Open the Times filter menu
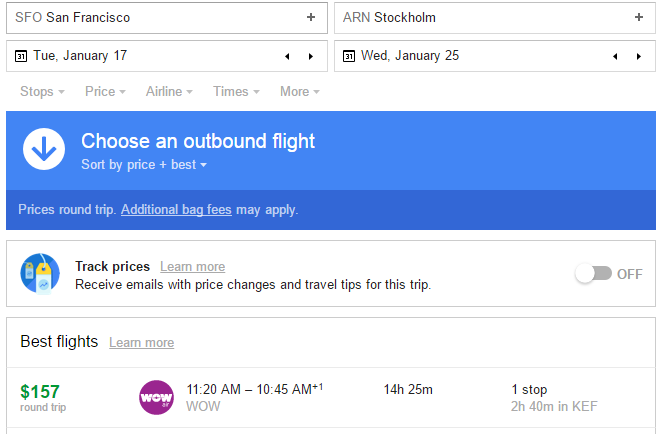 point(236,91)
